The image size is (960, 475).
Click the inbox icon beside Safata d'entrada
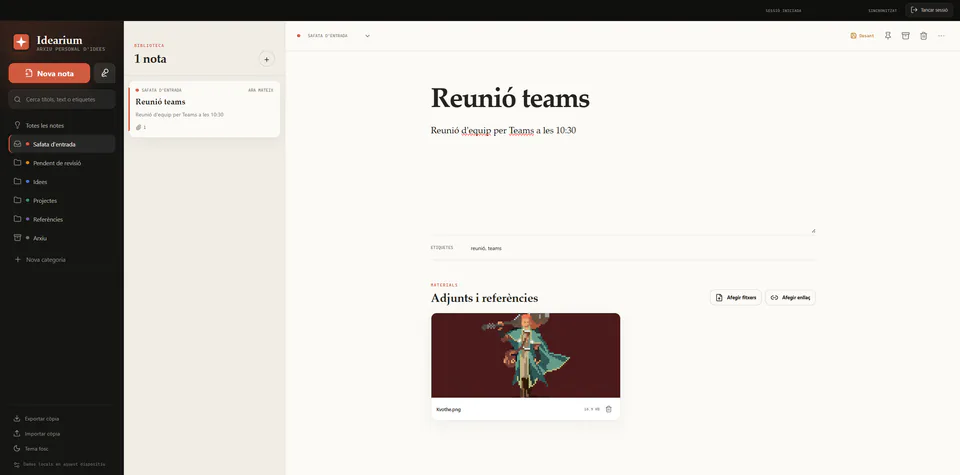point(18,144)
